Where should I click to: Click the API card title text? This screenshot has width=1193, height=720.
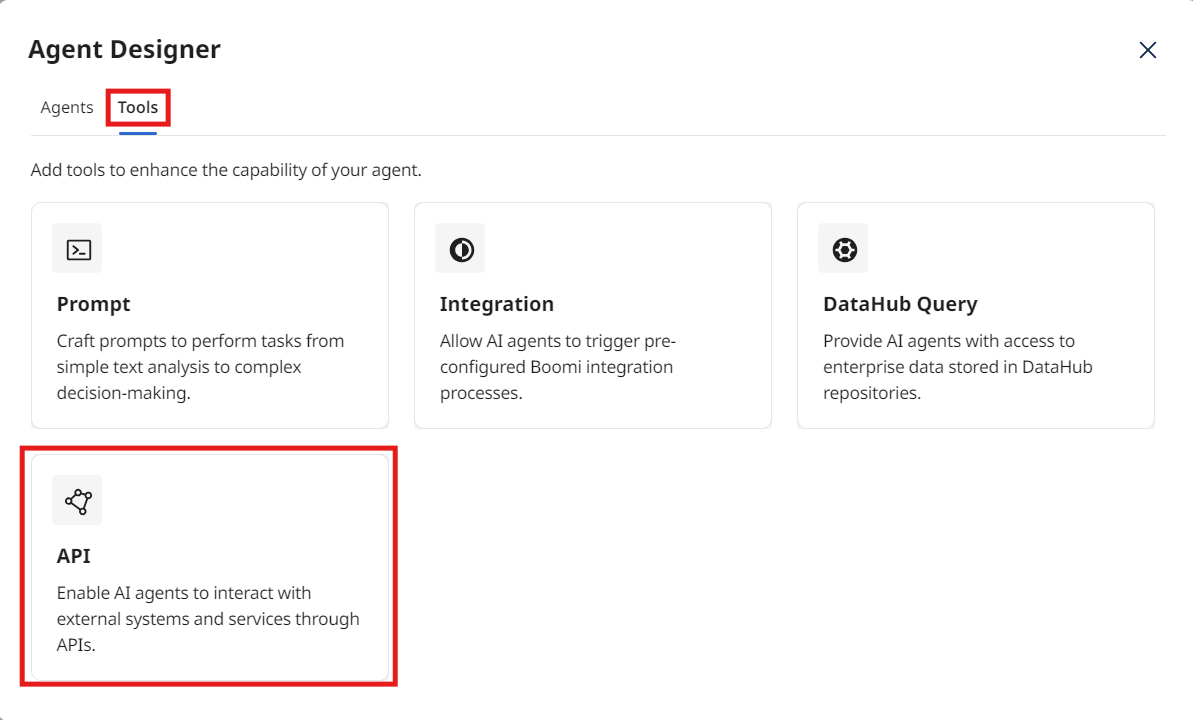click(72, 555)
